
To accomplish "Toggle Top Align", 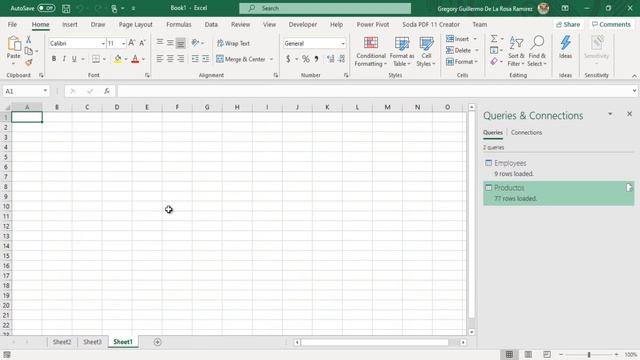I will [x=160, y=42].
